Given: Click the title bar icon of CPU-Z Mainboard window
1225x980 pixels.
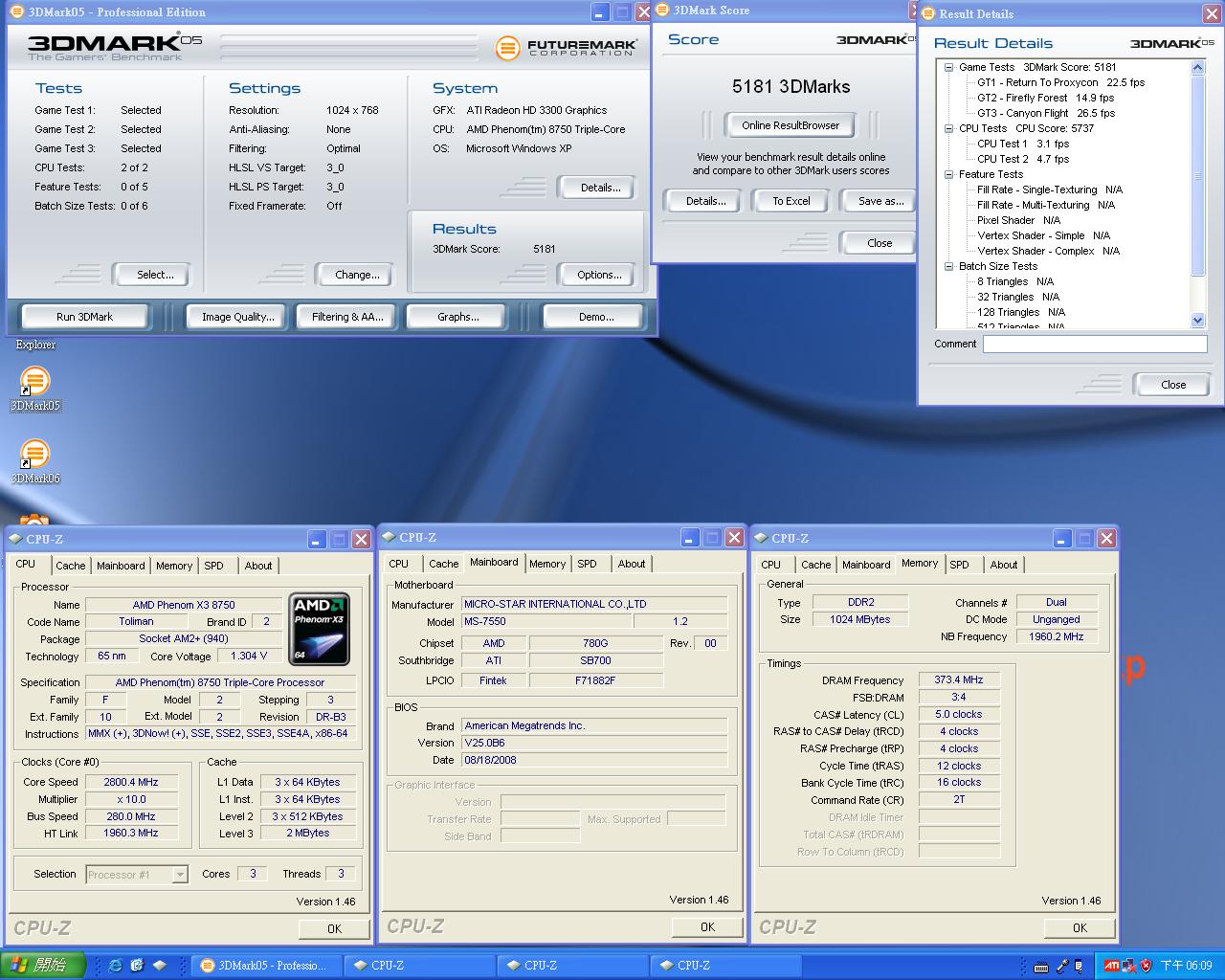Looking at the screenshot, I should 389,537.
